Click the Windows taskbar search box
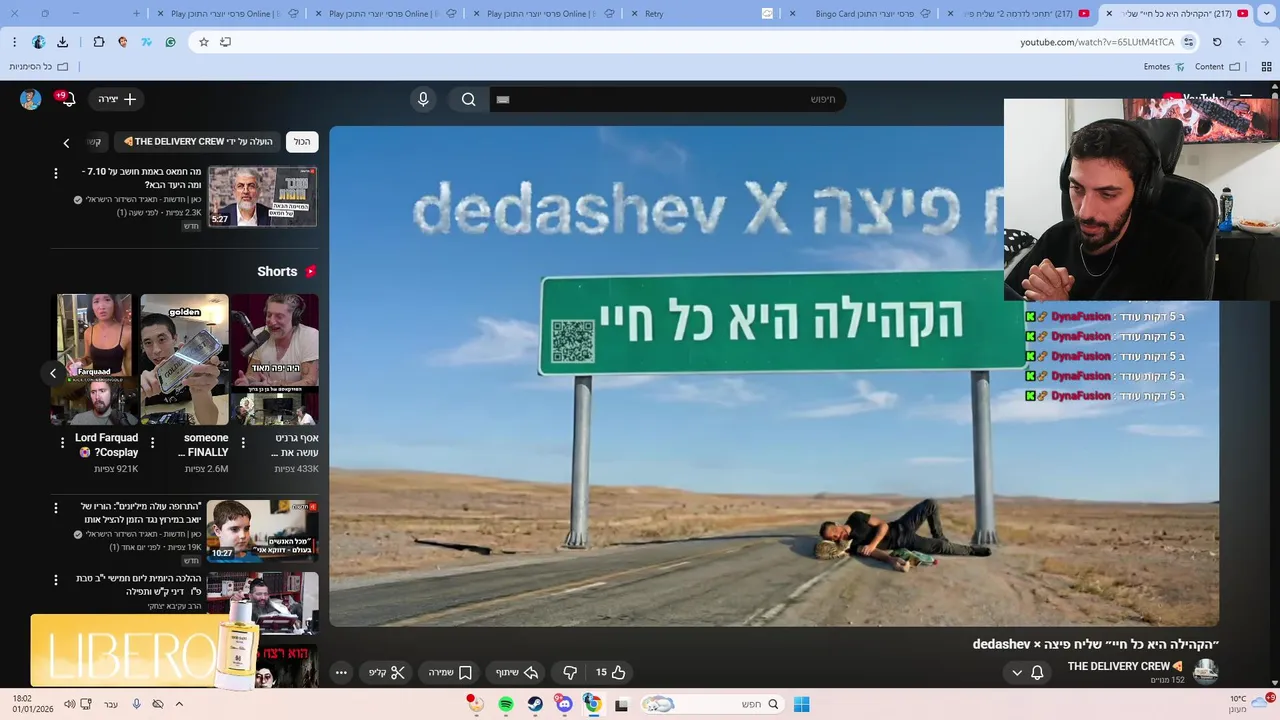 click(x=712, y=704)
